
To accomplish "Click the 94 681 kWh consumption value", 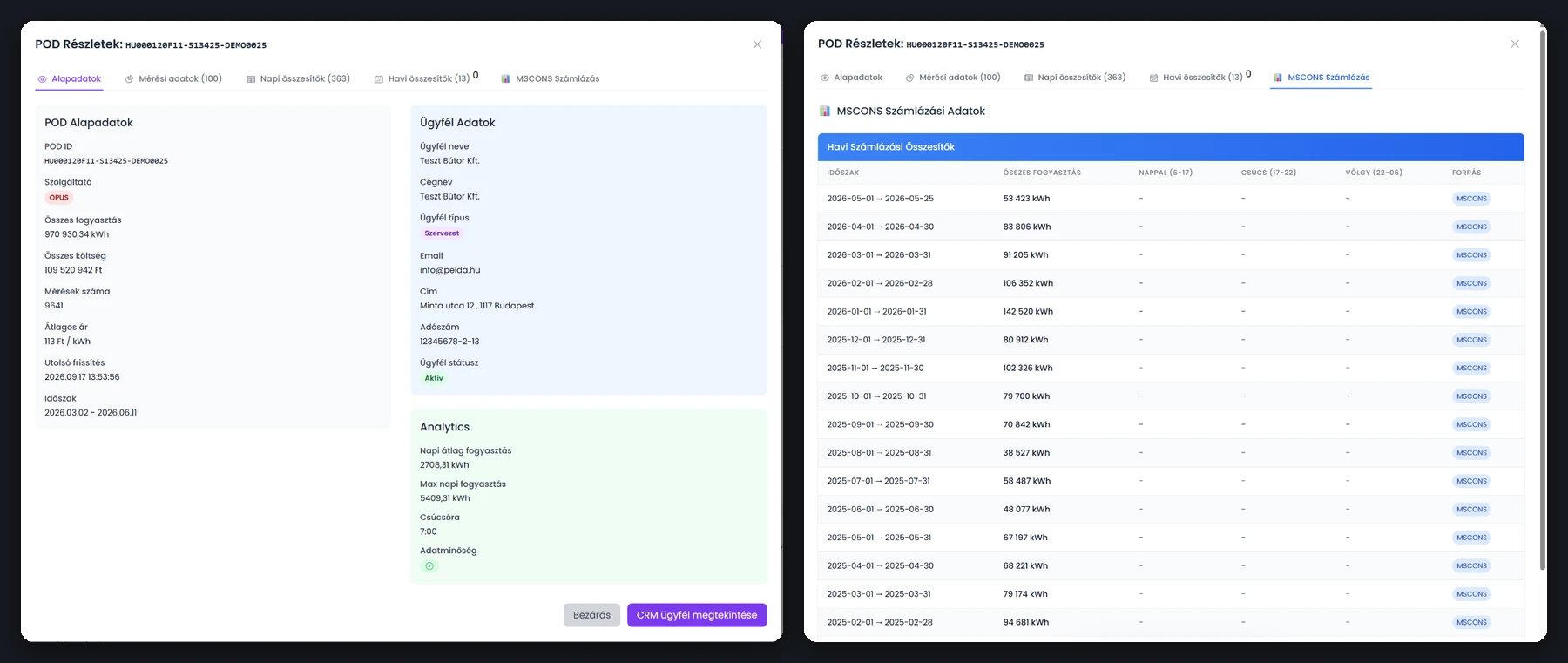I will click(1026, 623).
